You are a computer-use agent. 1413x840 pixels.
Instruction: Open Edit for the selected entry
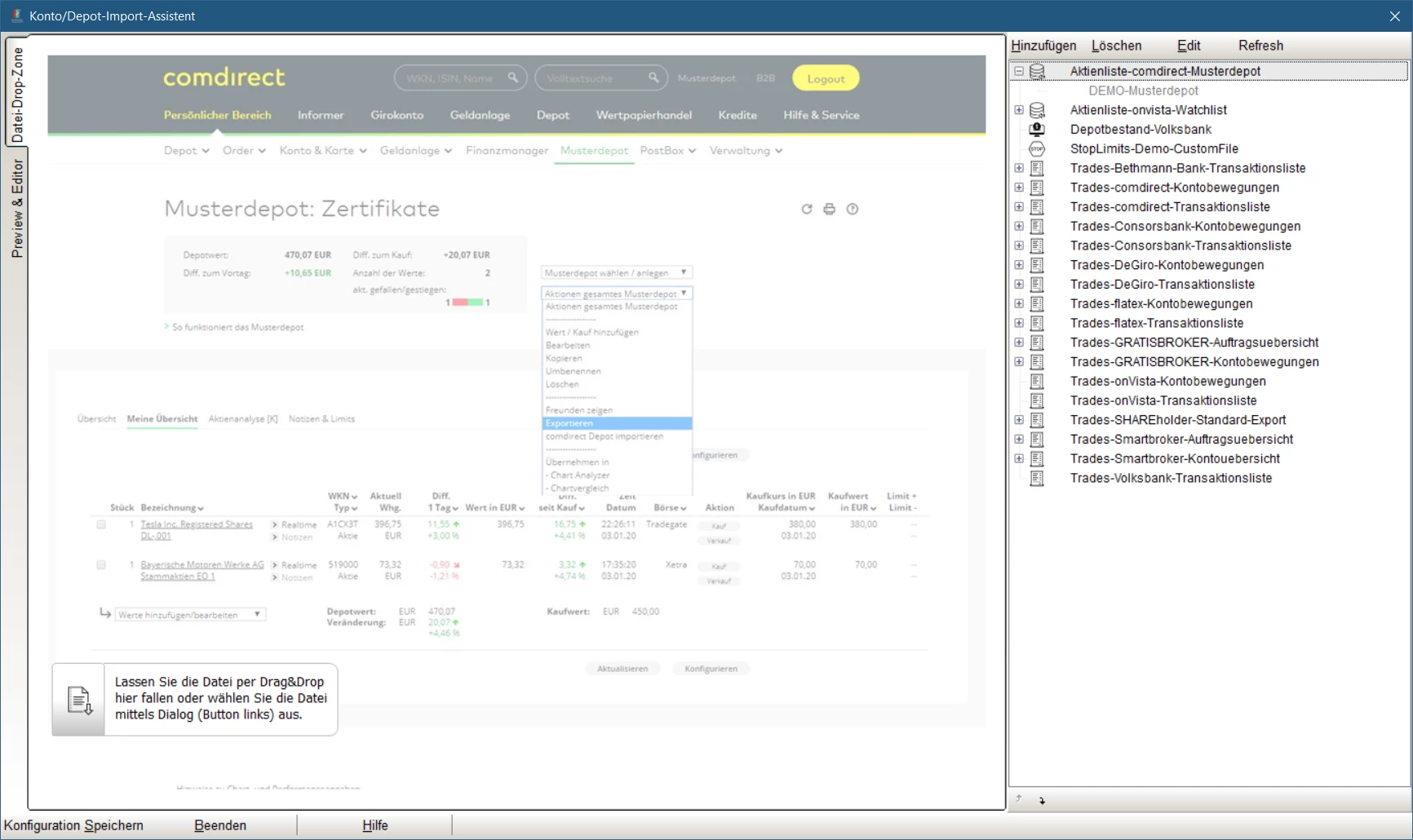click(1188, 46)
